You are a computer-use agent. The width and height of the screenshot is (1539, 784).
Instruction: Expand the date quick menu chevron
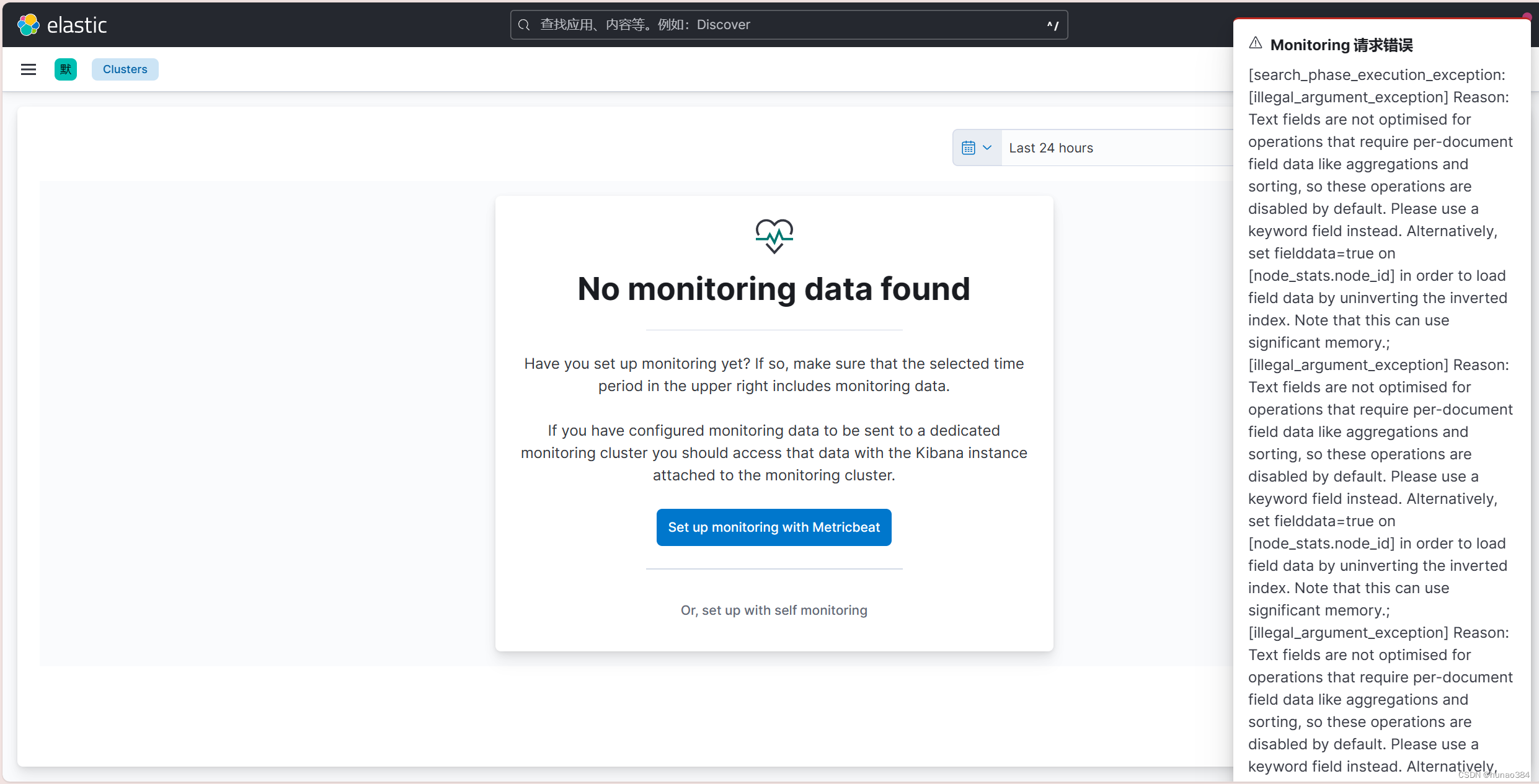(x=987, y=148)
